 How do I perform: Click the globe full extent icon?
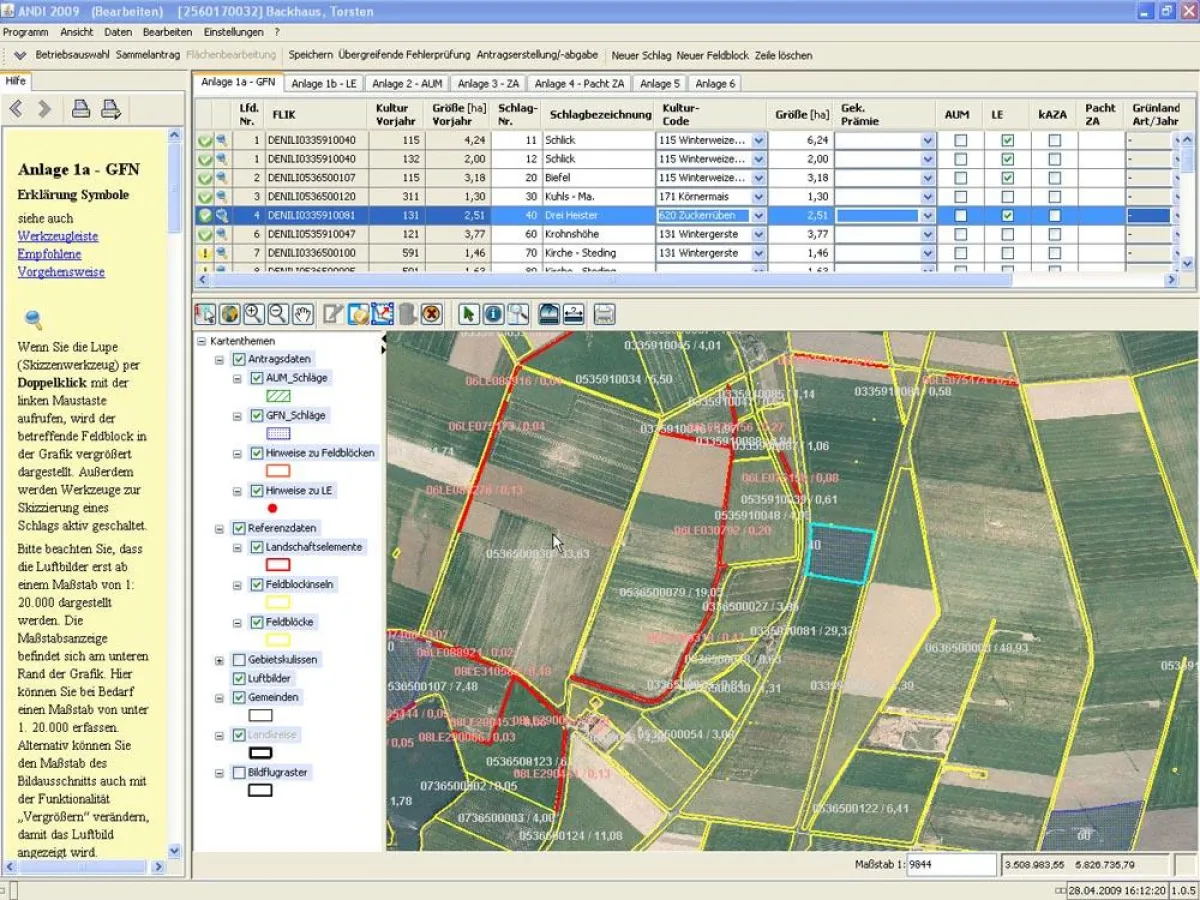(x=230, y=314)
